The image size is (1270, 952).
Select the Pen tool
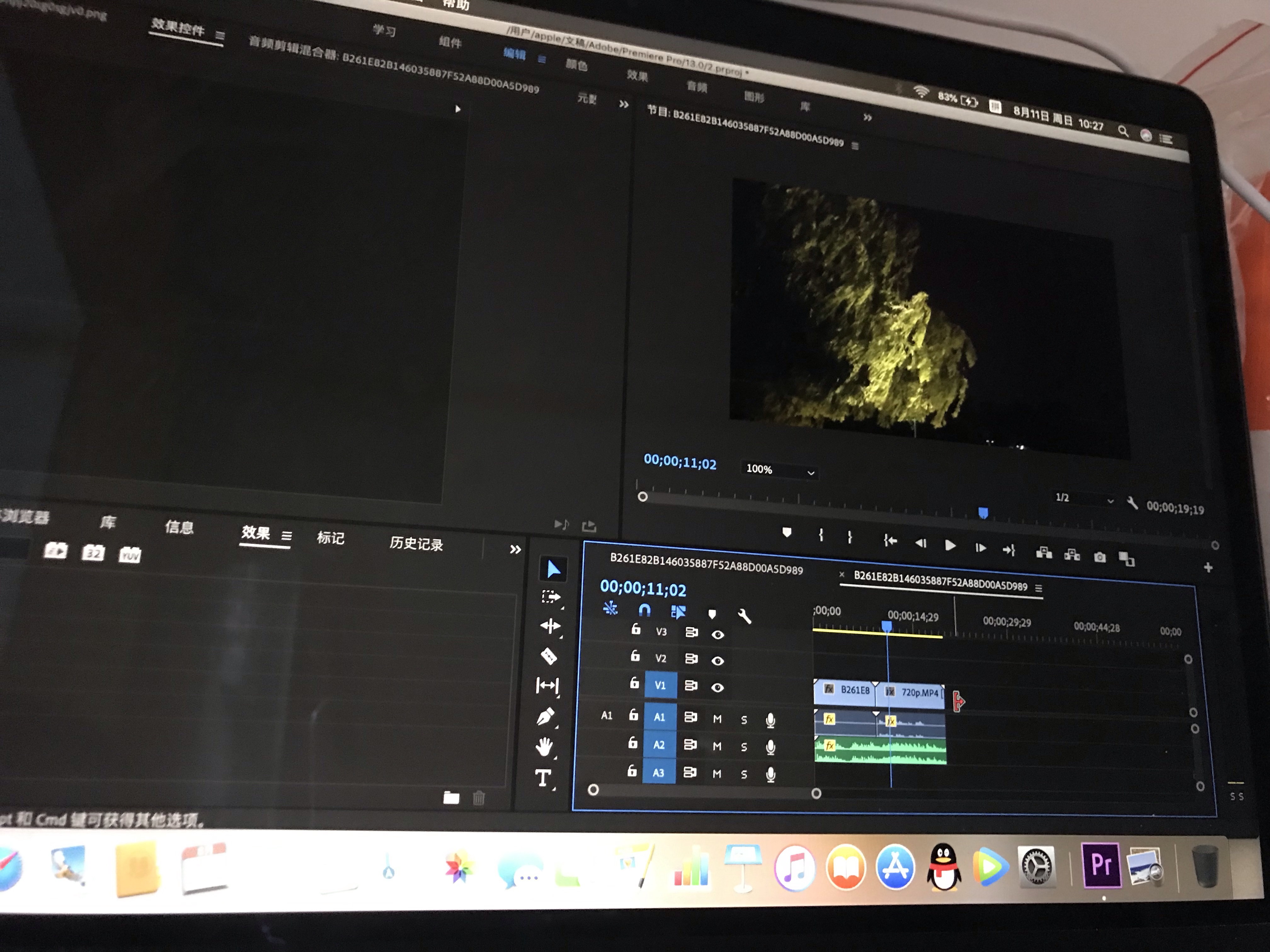pyautogui.click(x=546, y=716)
